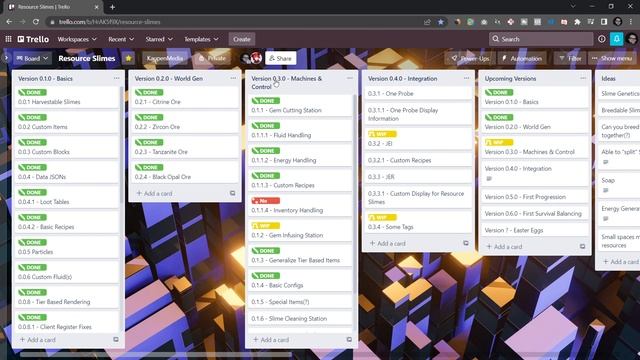
Task: Create from template in Version 0.1.0 list
Action: pyautogui.click(x=116, y=340)
